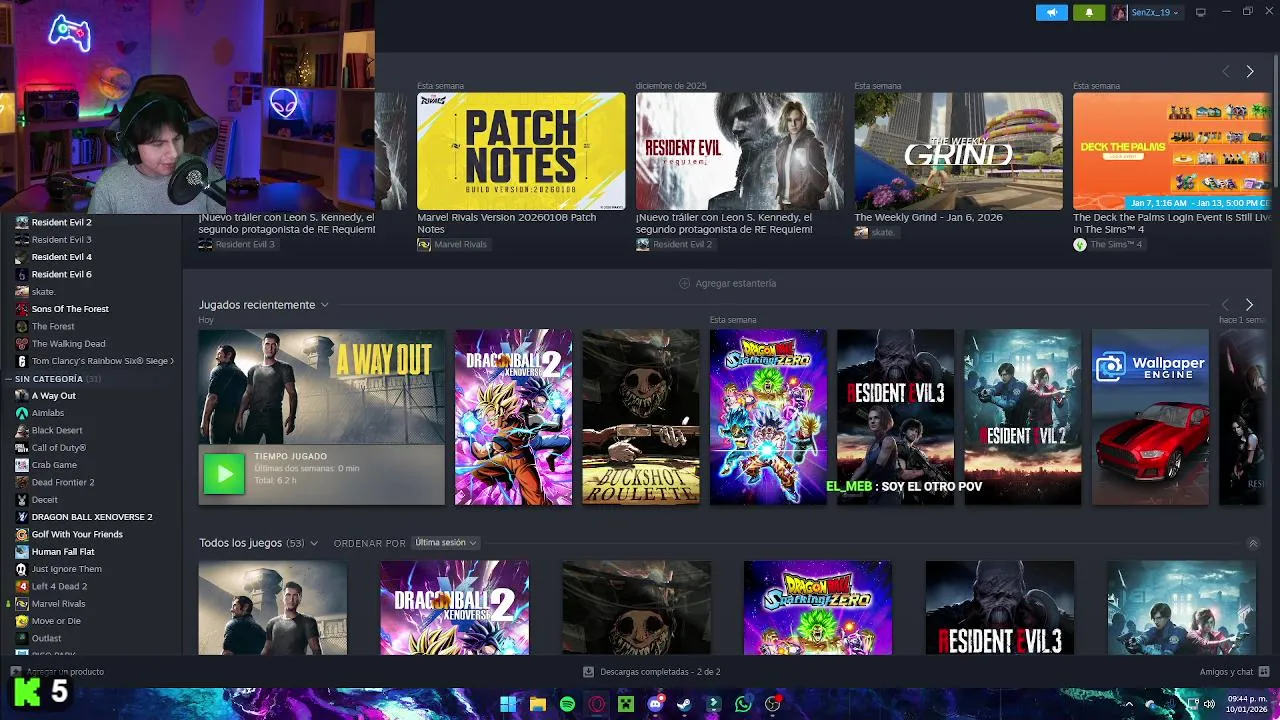Previous arrow in Jugados recientemente shelf
The height and width of the screenshot is (720, 1280).
[1226, 304]
